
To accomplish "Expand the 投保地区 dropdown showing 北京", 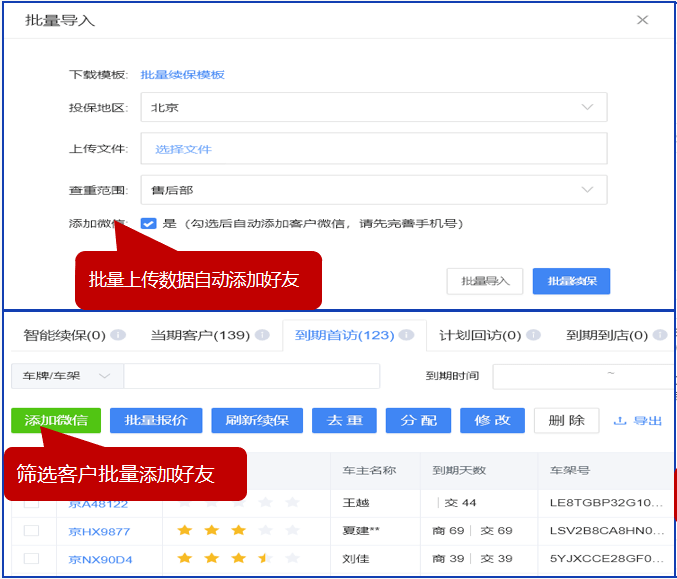I will pos(373,107).
